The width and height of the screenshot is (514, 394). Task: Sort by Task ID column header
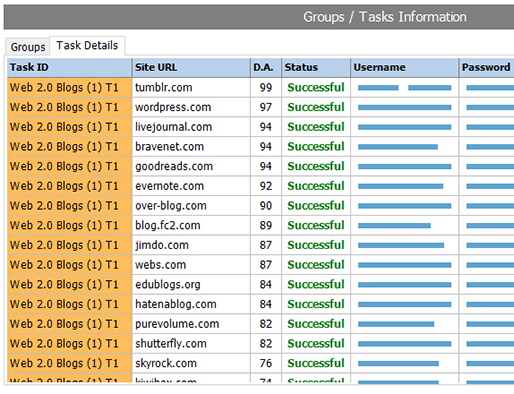pyautogui.click(x=69, y=67)
